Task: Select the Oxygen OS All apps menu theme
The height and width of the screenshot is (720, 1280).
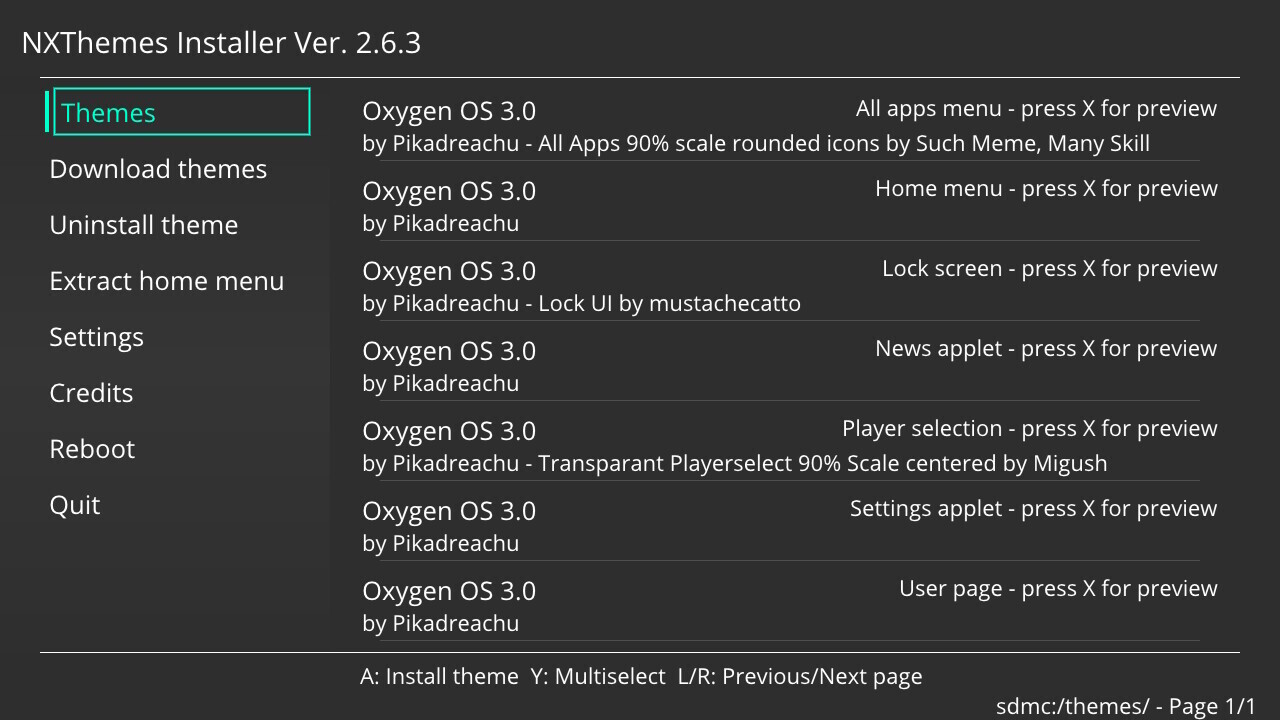Action: tap(789, 125)
